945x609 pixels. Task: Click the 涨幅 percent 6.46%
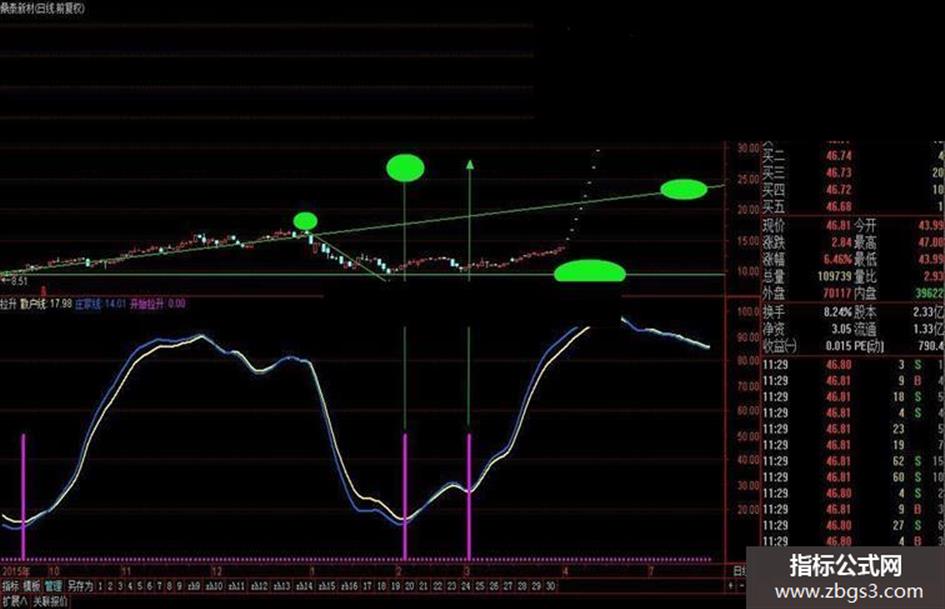pos(838,260)
